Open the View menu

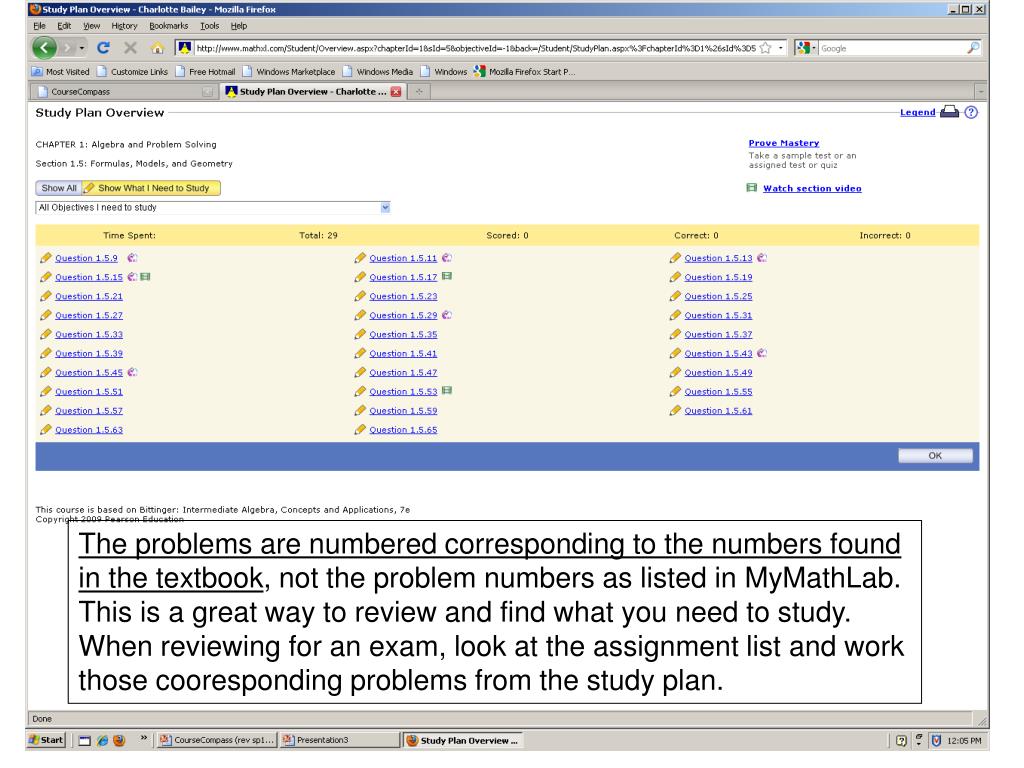click(x=91, y=26)
